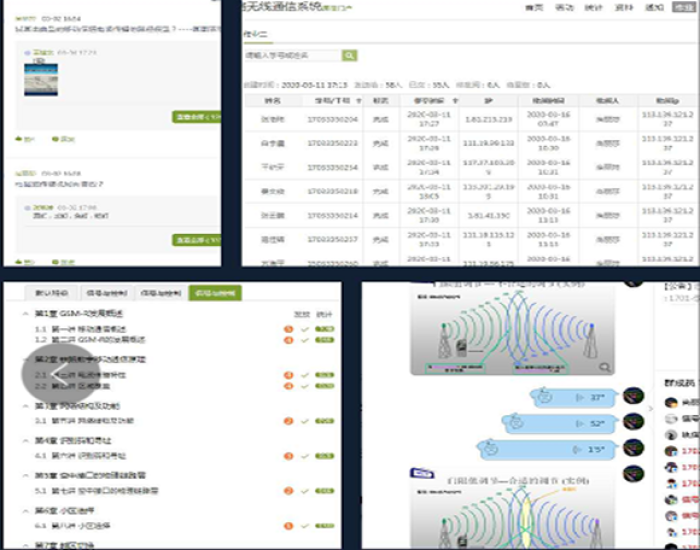Viewport: 700px width, 550px height.
Task: Open the first tab in course panel
Action: click(51, 293)
